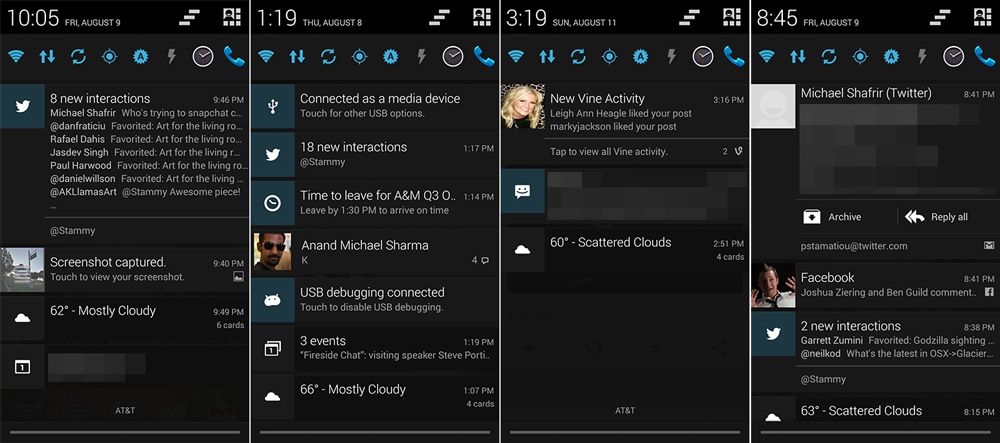This screenshot has width=1000, height=443.
Task: Open the Touch to view your screenshot text
Action: point(117,277)
